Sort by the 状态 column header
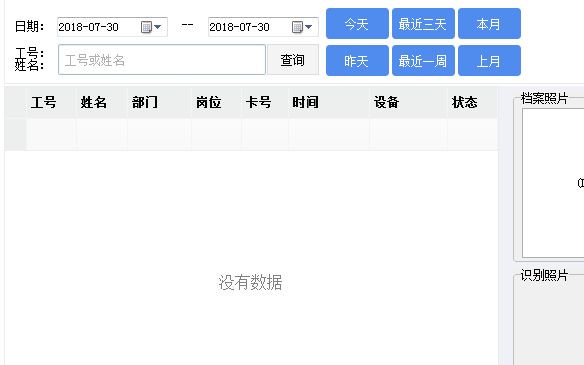The image size is (584, 365). point(473,102)
